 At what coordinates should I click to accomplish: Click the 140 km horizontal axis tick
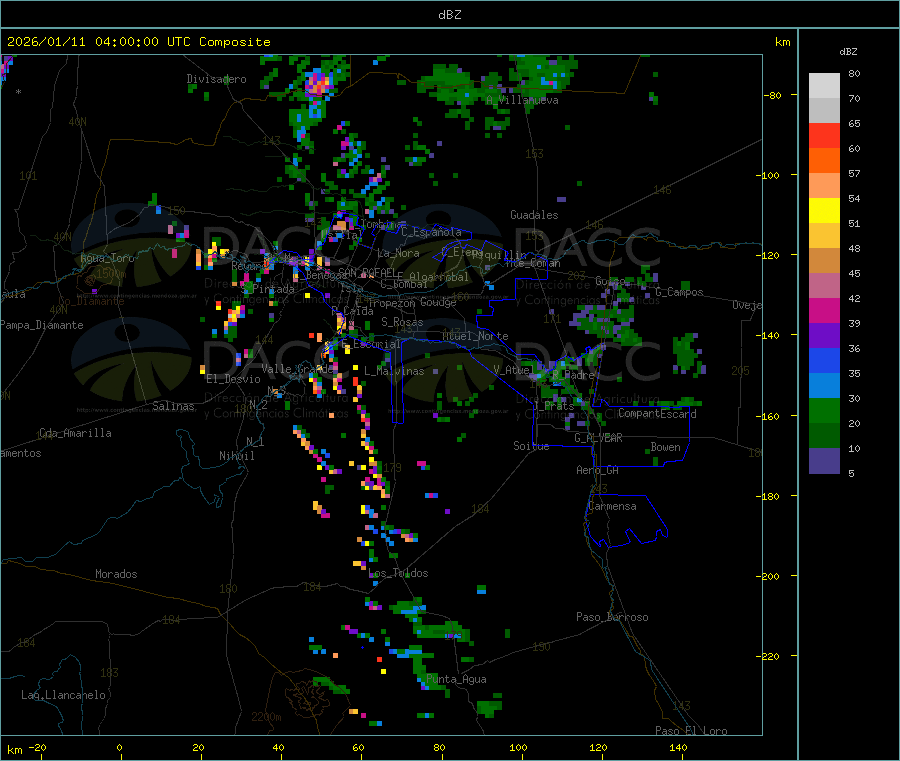point(678,747)
